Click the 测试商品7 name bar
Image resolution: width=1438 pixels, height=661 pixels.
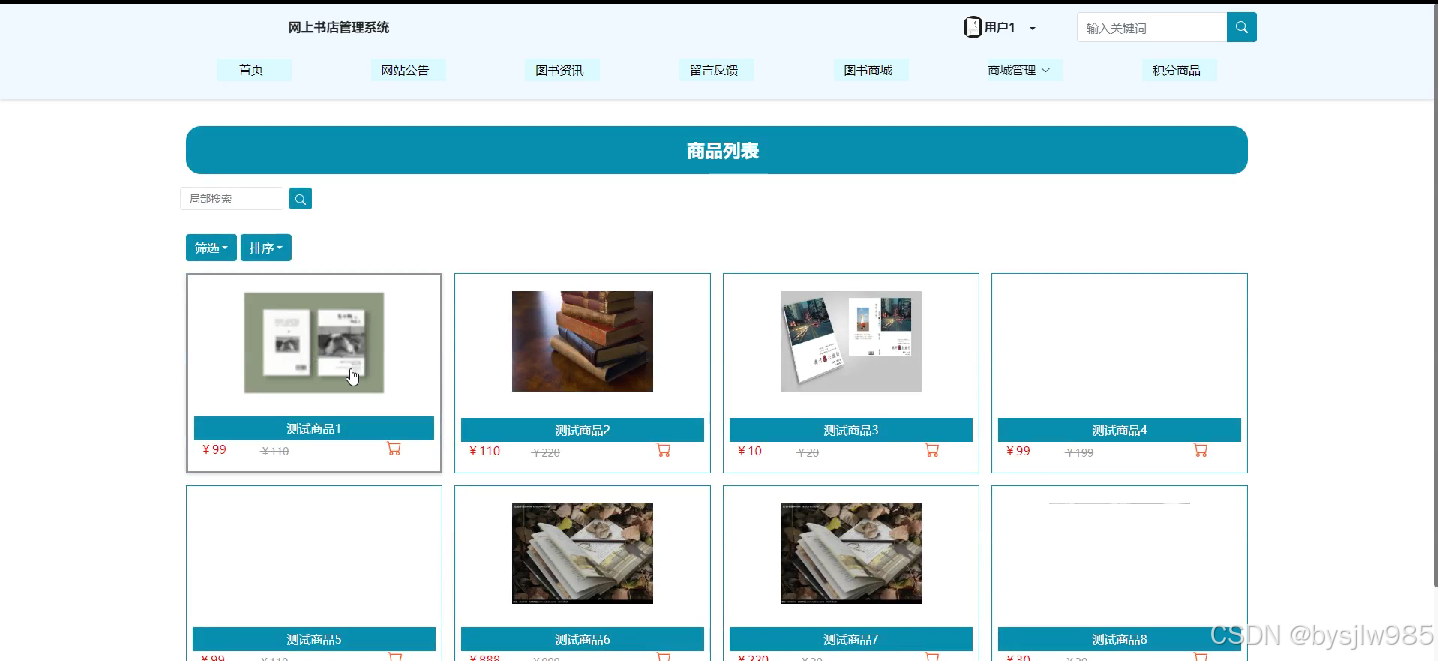[x=851, y=639]
